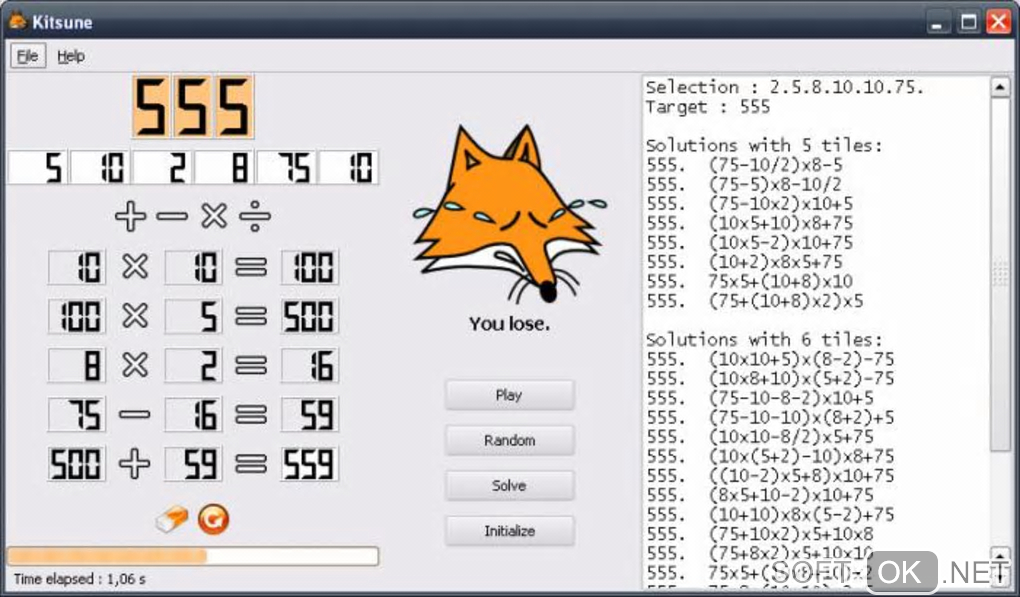
Task: Click the eraser icon
Action: click(172, 520)
